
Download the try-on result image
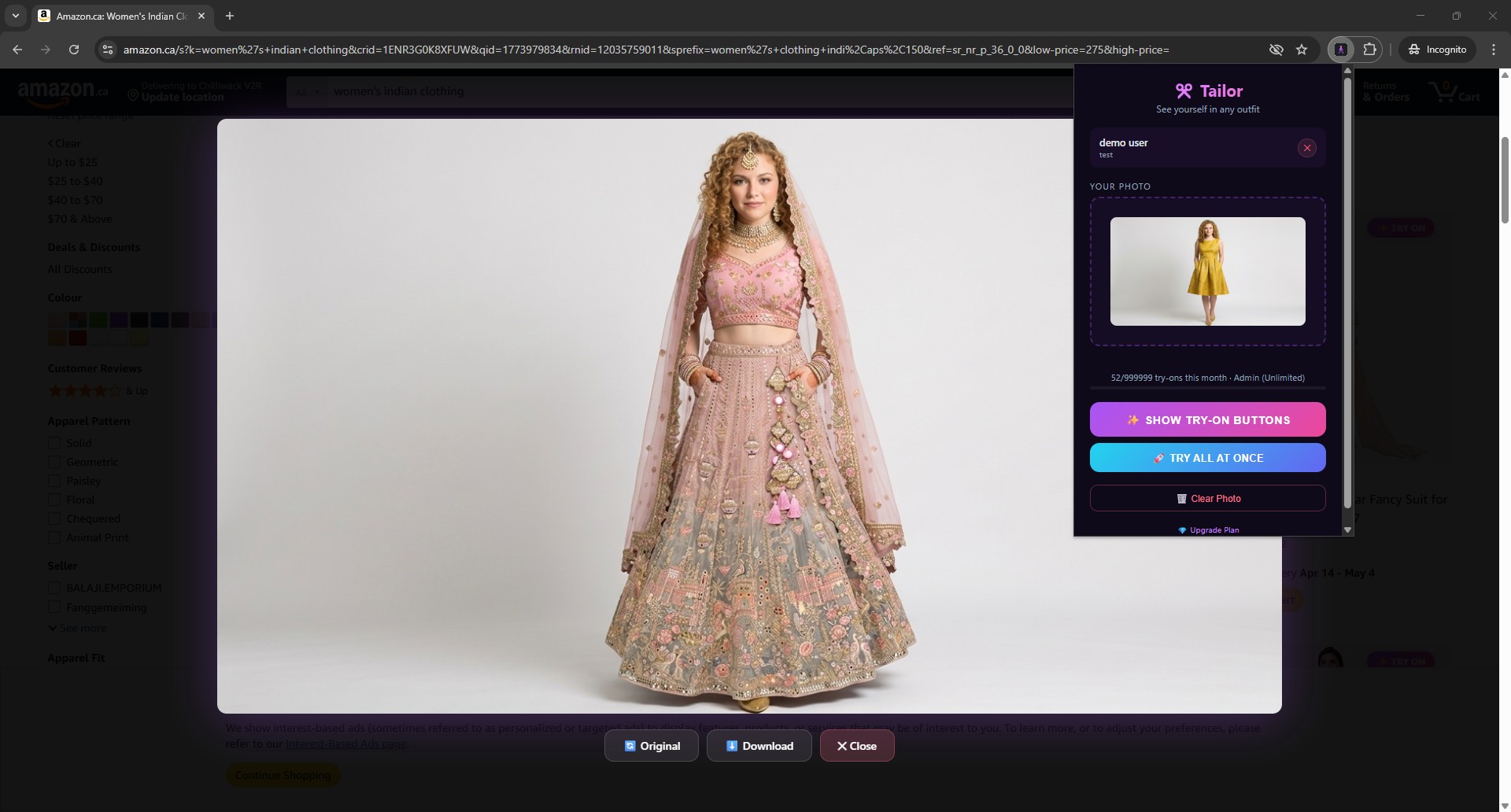pyautogui.click(x=759, y=746)
